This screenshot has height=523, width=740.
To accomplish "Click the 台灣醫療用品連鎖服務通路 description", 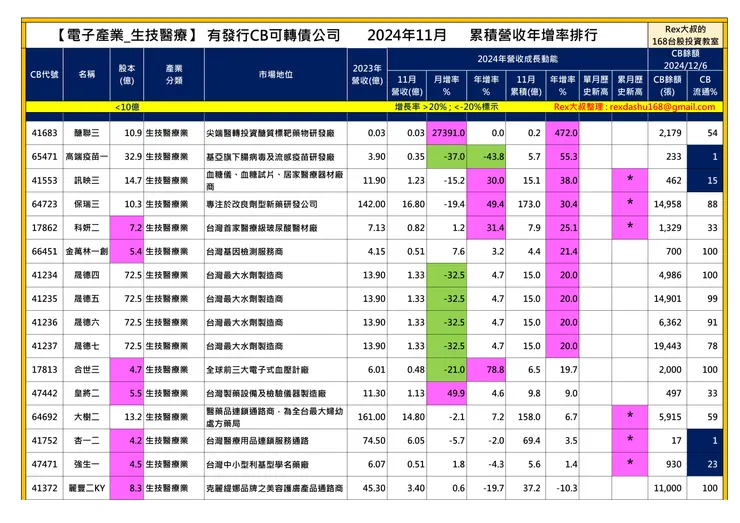I will pos(257,440).
